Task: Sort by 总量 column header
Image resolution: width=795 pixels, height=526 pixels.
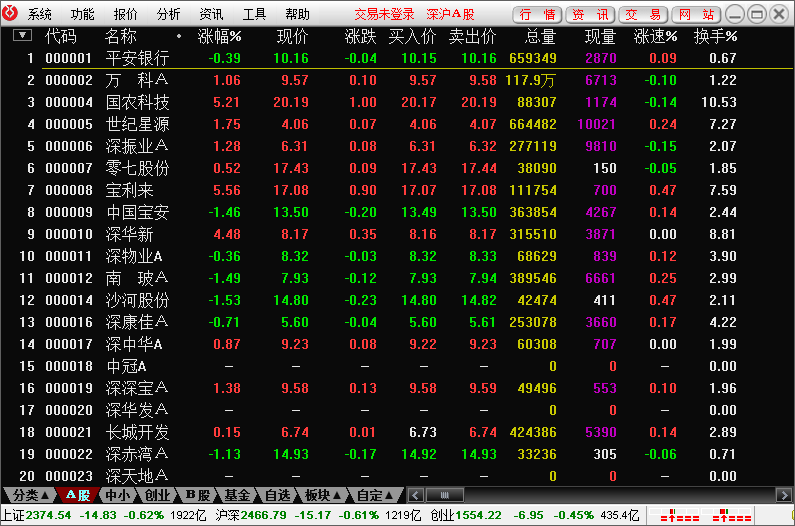Action: click(x=540, y=36)
